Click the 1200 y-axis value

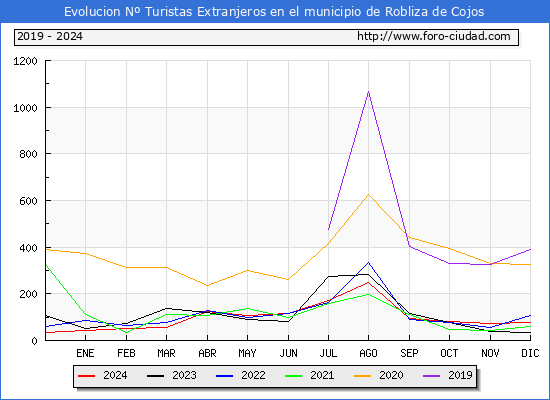[25, 61]
